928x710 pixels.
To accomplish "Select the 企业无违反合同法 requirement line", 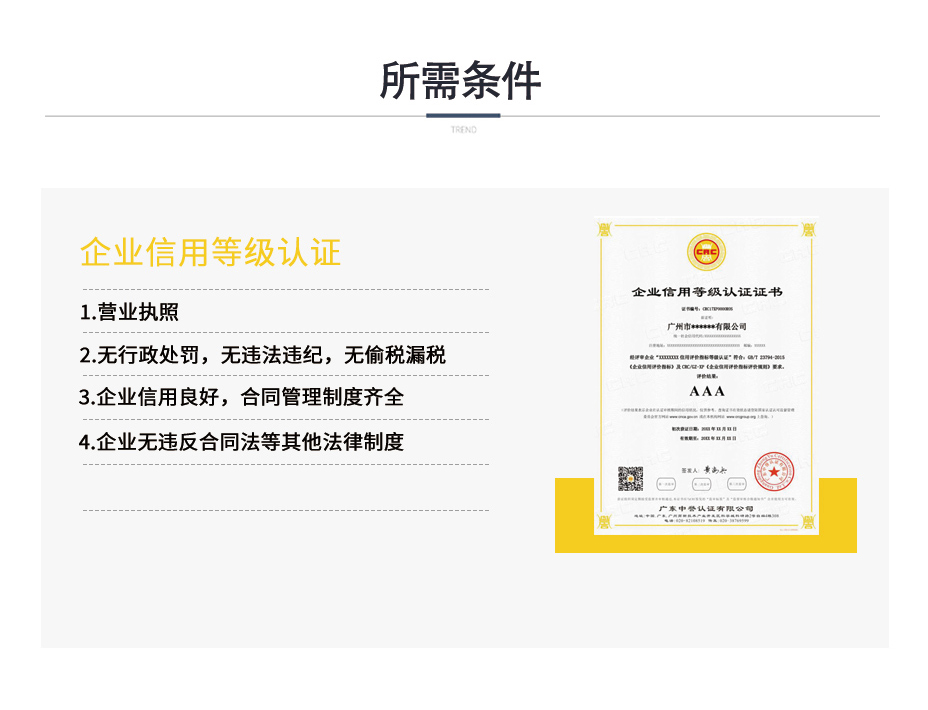I will [x=241, y=442].
